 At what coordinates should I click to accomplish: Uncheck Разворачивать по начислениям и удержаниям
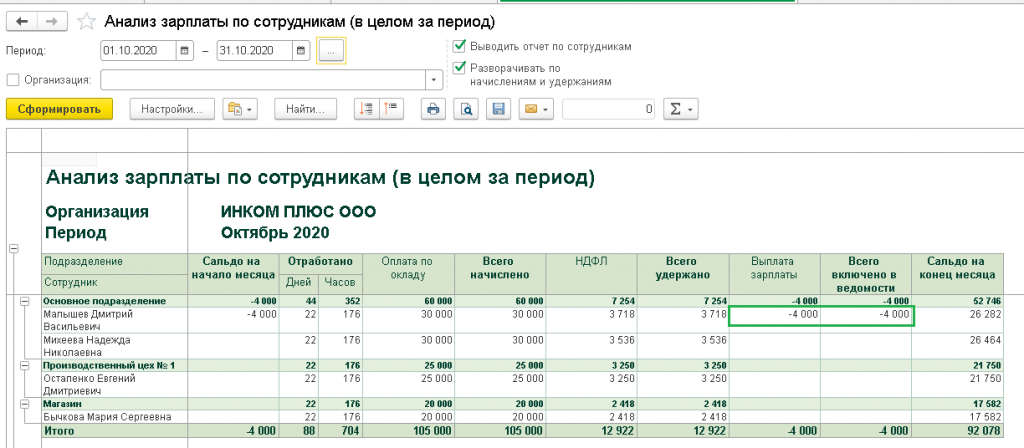click(460, 67)
